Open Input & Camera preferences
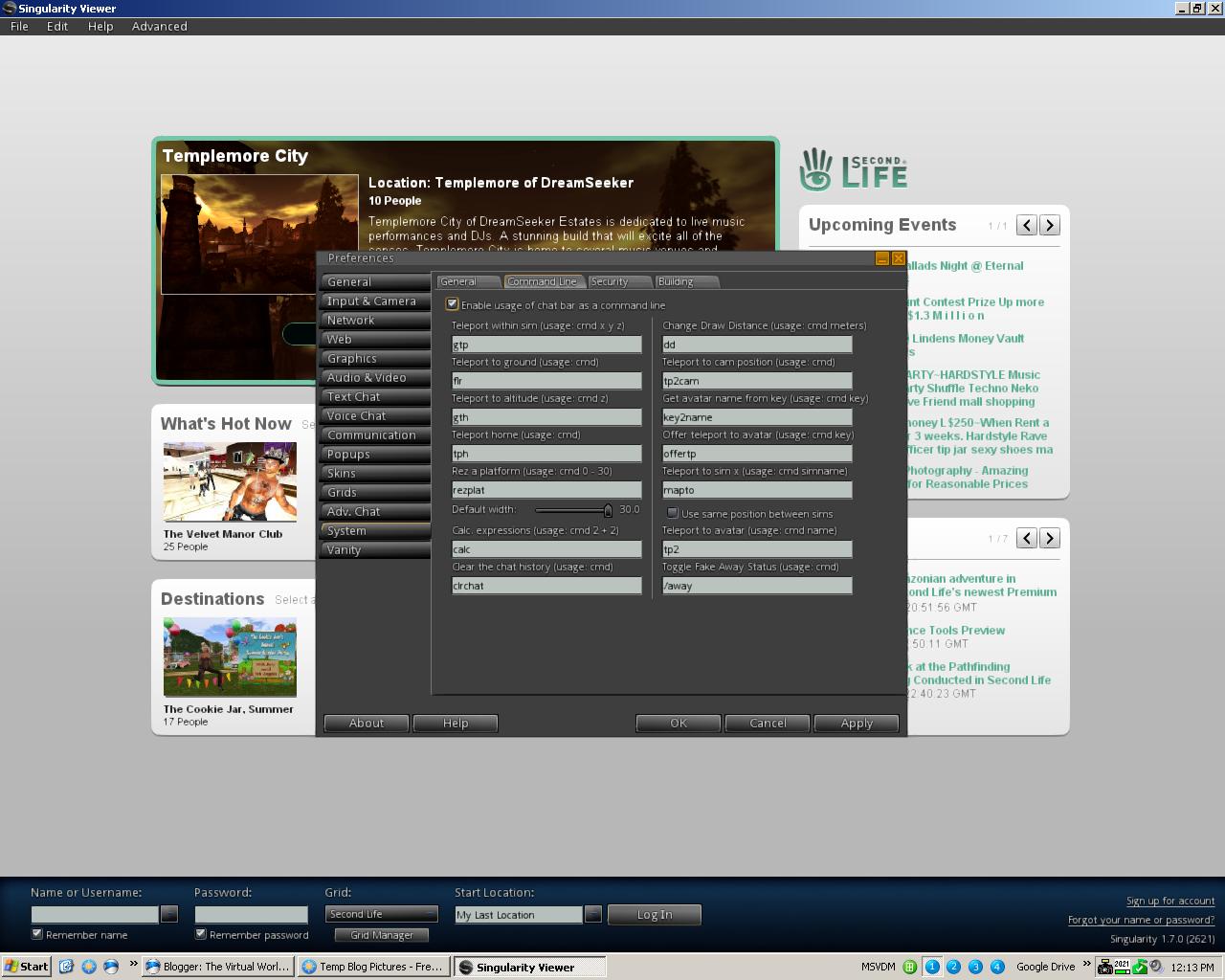 pos(376,301)
